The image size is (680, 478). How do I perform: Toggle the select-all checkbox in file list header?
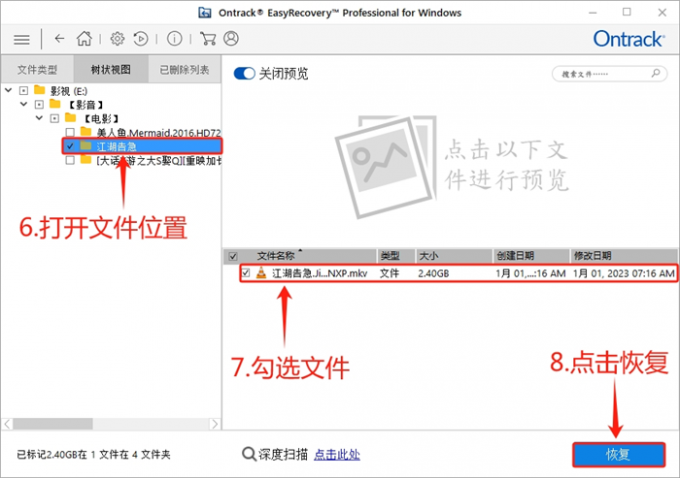click(x=233, y=256)
